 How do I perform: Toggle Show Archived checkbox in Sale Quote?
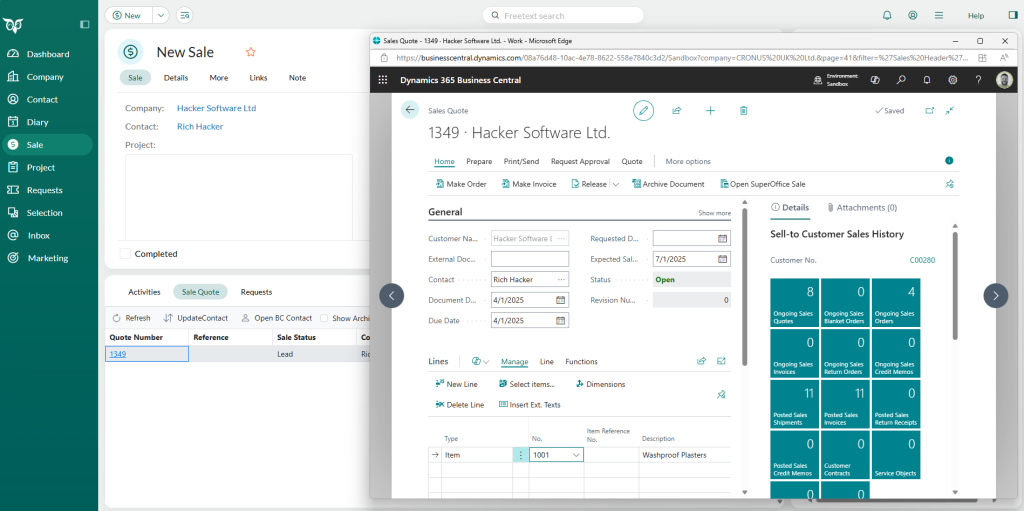324,318
